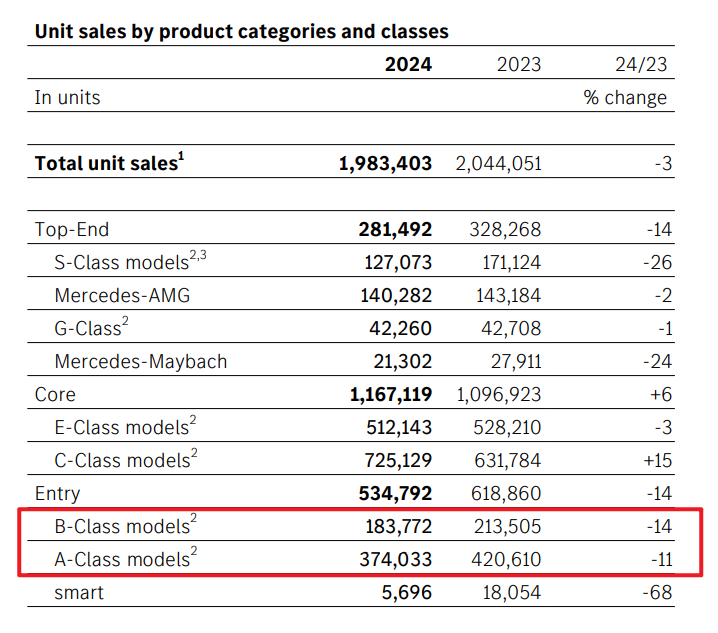
Task: Click the '% change' label
Action: click(625, 97)
